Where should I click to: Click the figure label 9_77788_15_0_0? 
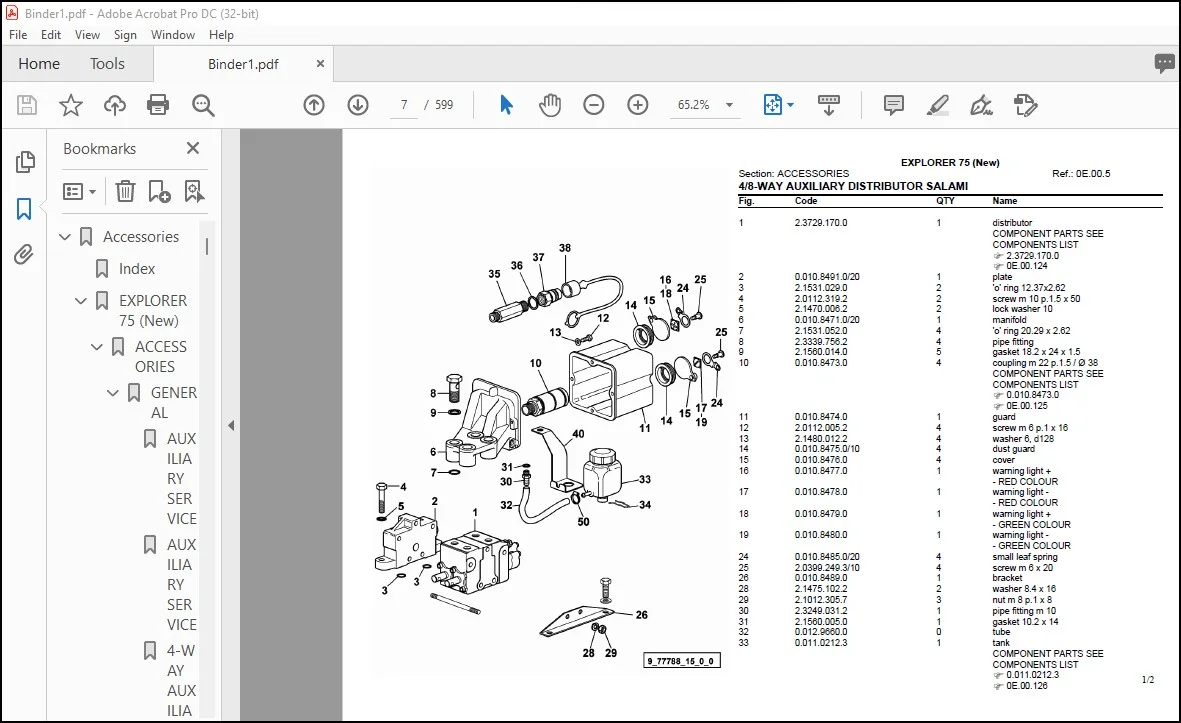pos(682,661)
